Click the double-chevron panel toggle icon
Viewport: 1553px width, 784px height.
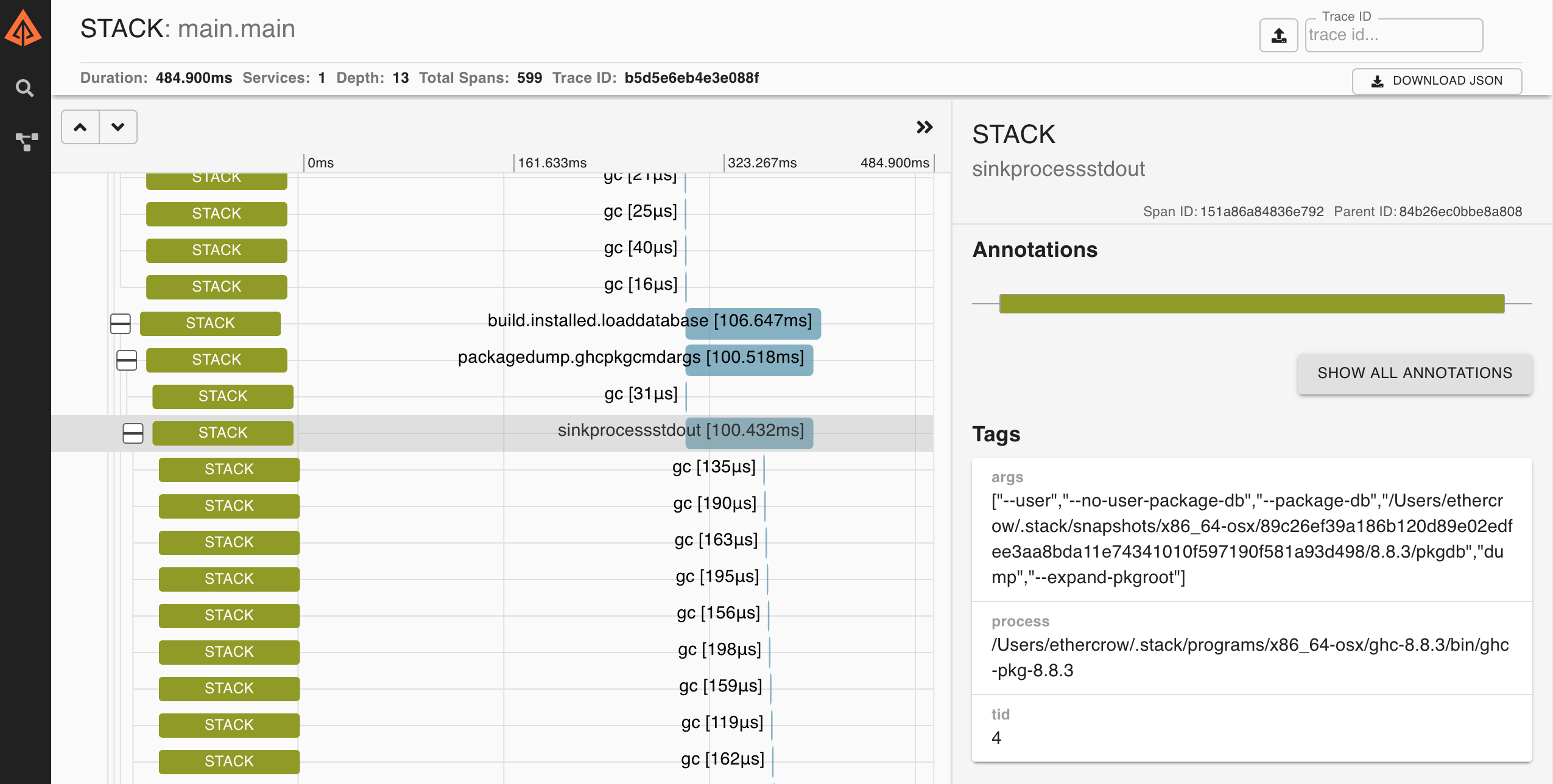[924, 127]
